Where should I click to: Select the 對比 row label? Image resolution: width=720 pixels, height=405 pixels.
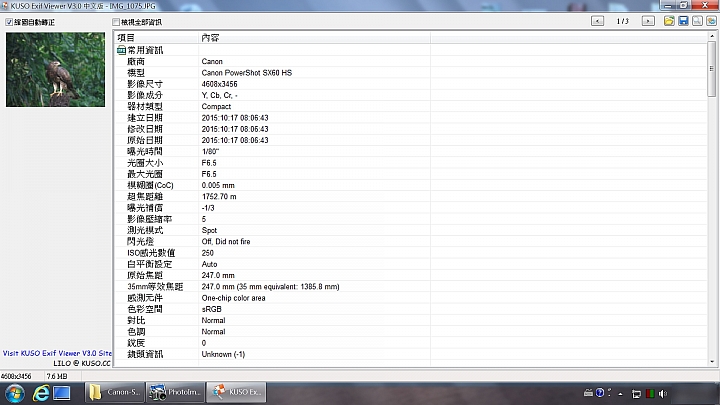click(x=136, y=321)
